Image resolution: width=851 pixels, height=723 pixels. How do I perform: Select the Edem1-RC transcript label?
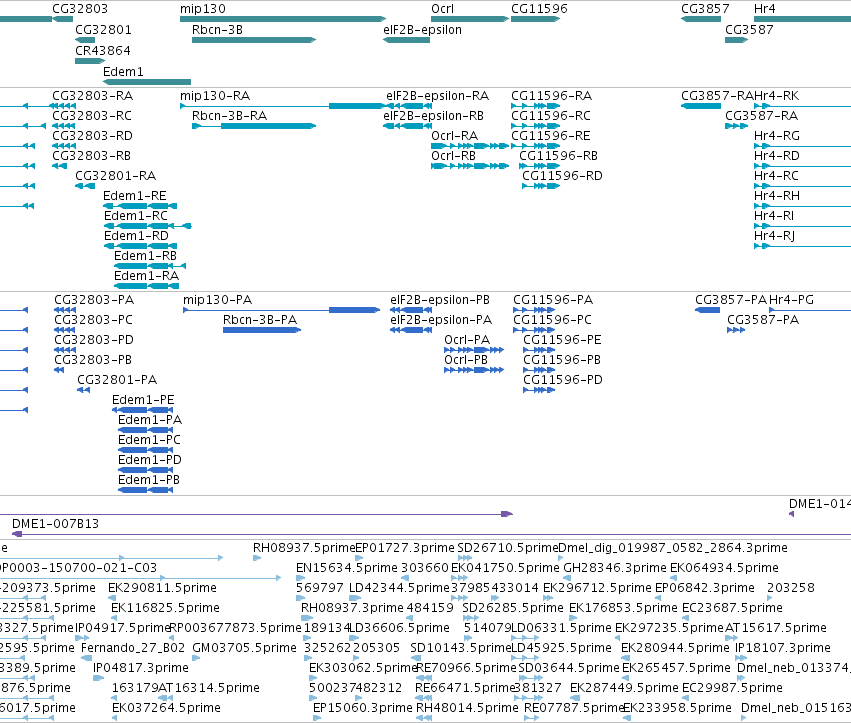click(x=136, y=216)
